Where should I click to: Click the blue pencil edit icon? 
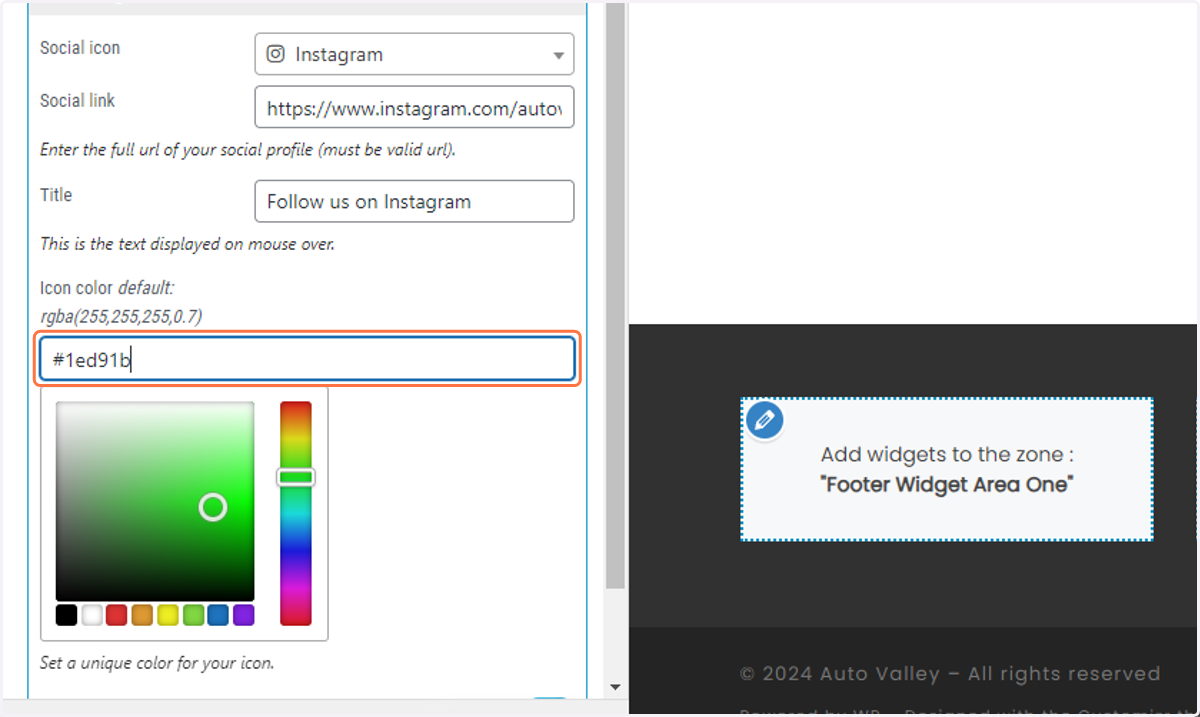click(x=765, y=419)
